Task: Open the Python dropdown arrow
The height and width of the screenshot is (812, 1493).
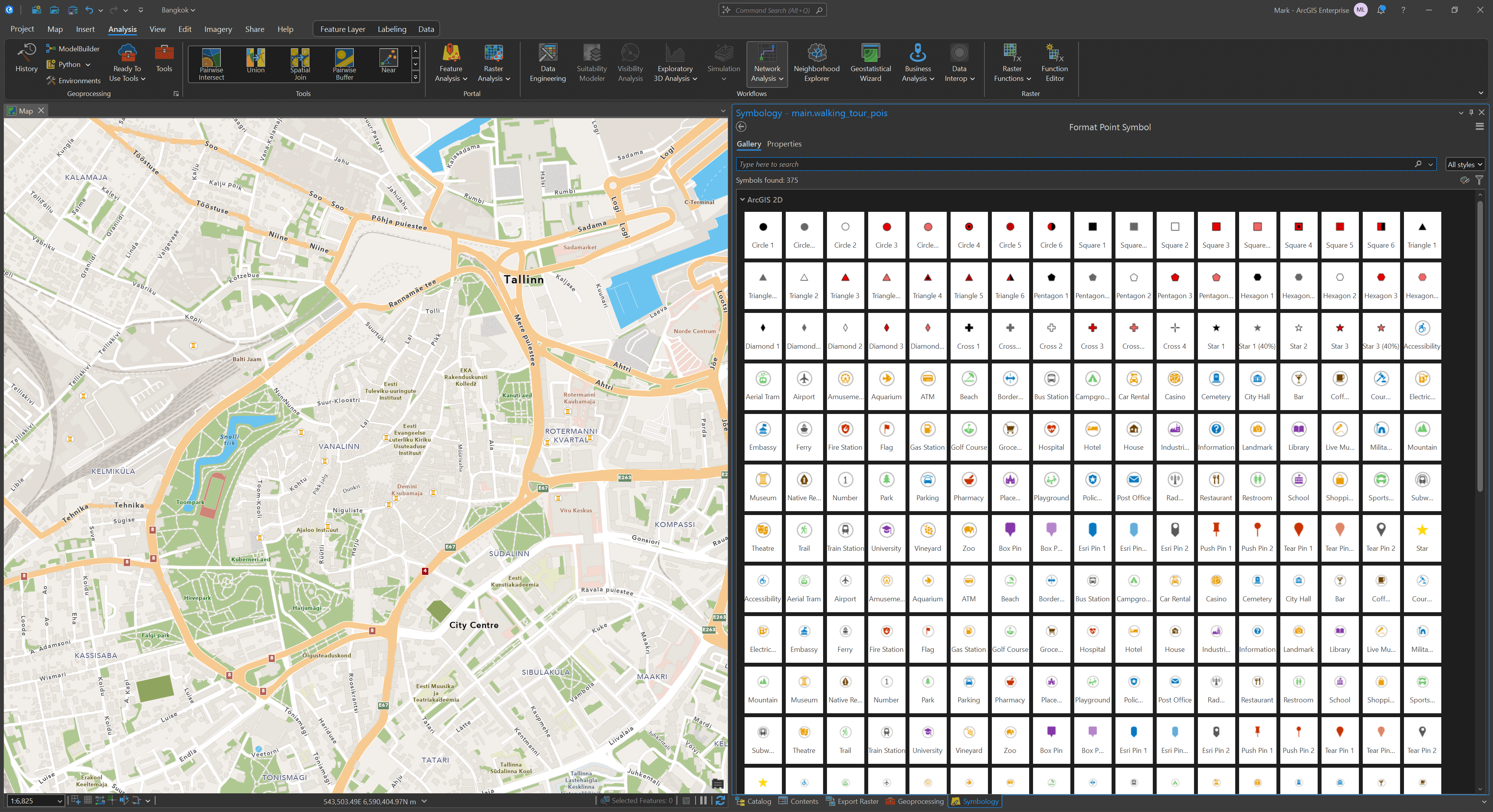Action: pos(88,65)
